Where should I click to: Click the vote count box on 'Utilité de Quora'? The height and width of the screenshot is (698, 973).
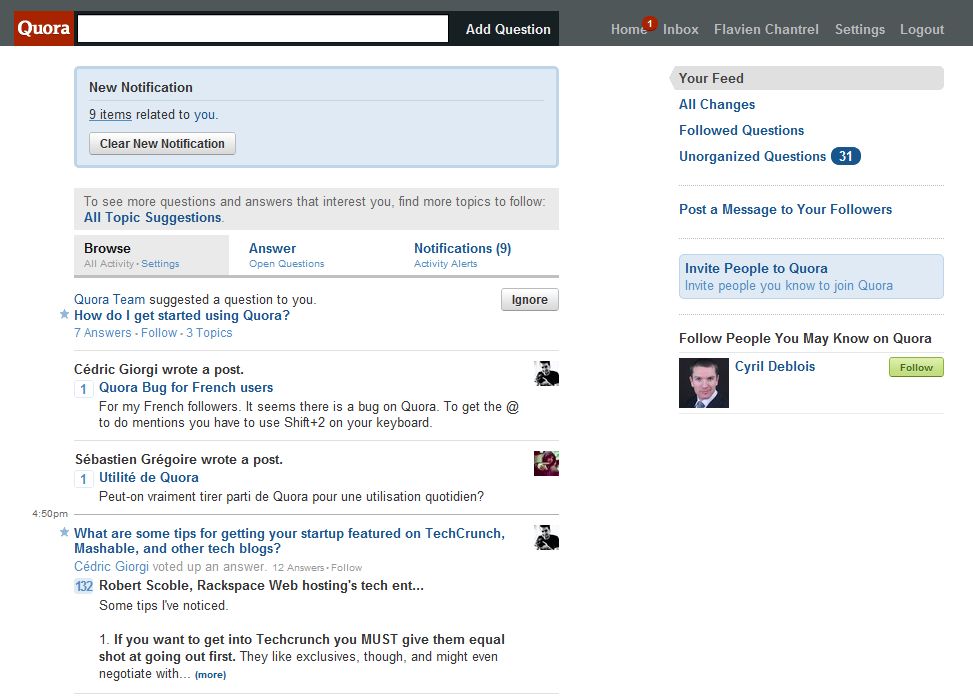tap(84, 479)
